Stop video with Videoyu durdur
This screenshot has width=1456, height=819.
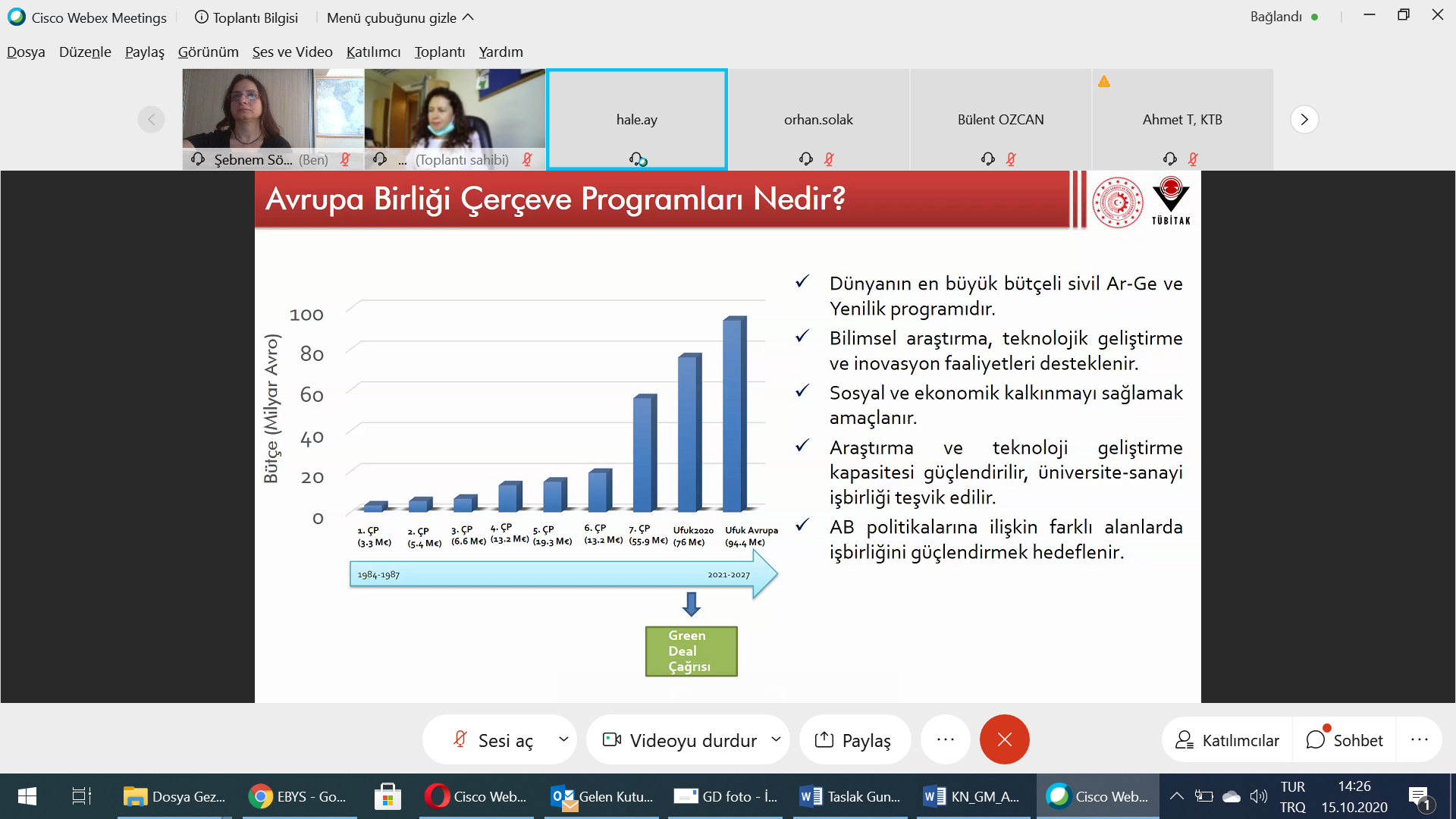(680, 739)
